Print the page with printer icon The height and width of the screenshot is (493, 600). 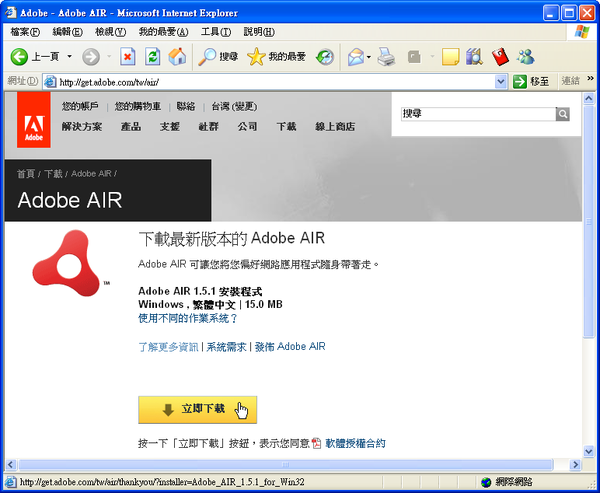(x=386, y=57)
